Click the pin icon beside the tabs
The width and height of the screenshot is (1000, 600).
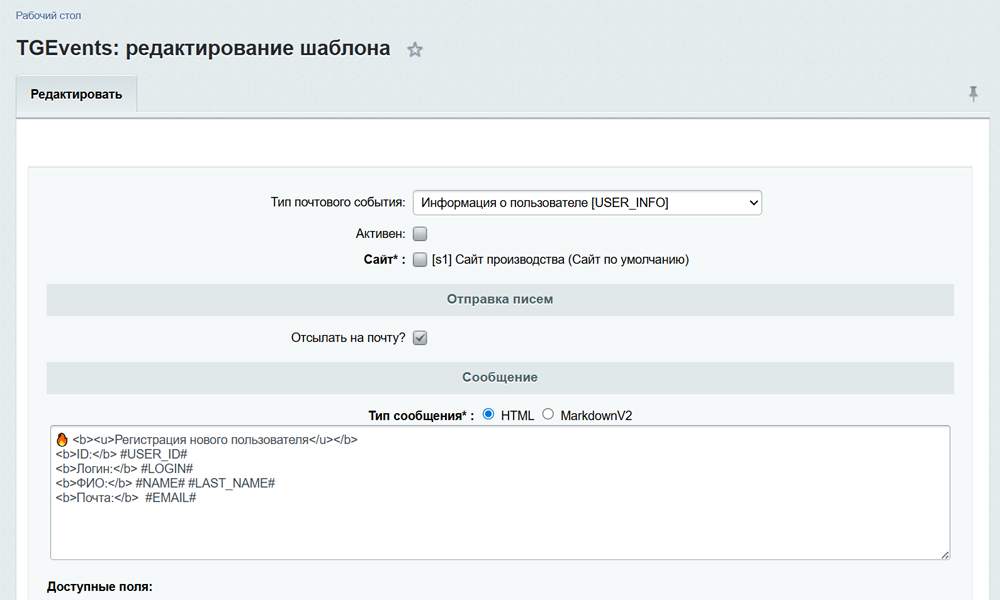(x=973, y=94)
